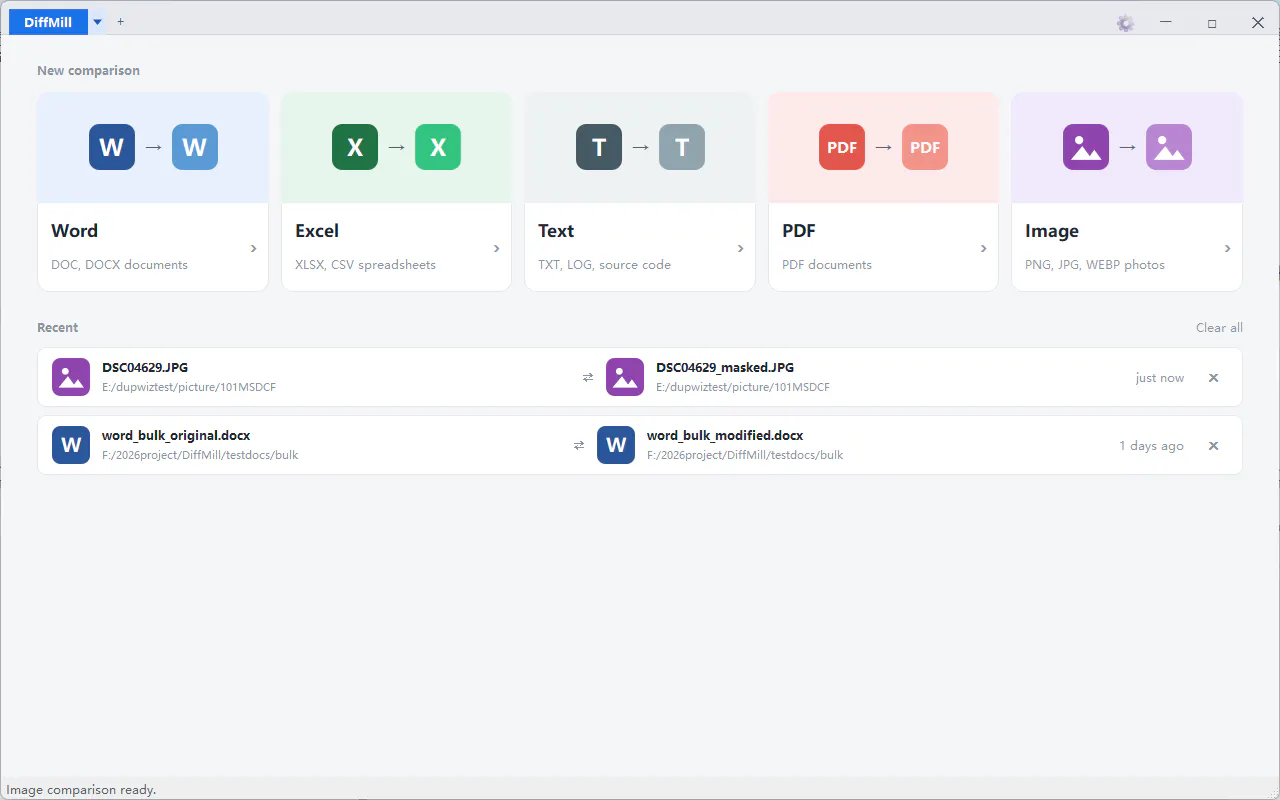Click the light purple Image target icon
Viewport: 1280px width, 800px height.
[x=1169, y=147]
